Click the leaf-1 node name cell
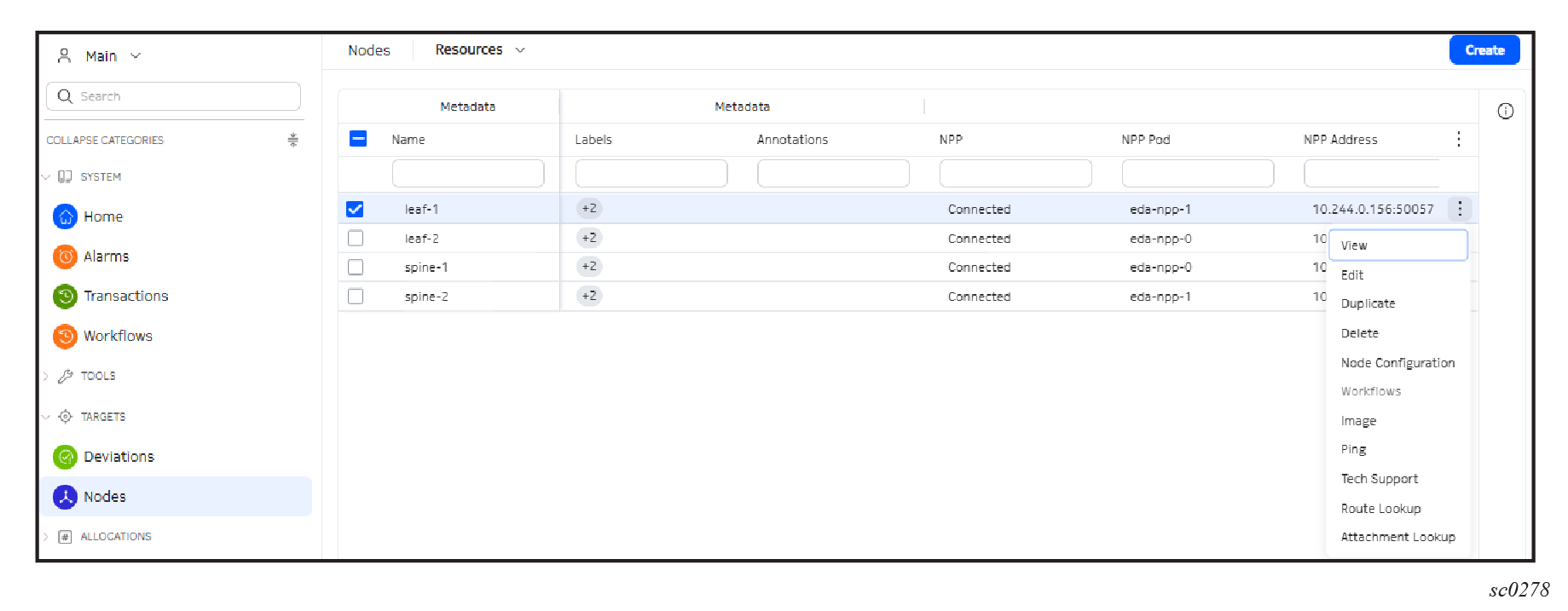Image resolution: width=1568 pixels, height=611 pixels. [x=421, y=210]
